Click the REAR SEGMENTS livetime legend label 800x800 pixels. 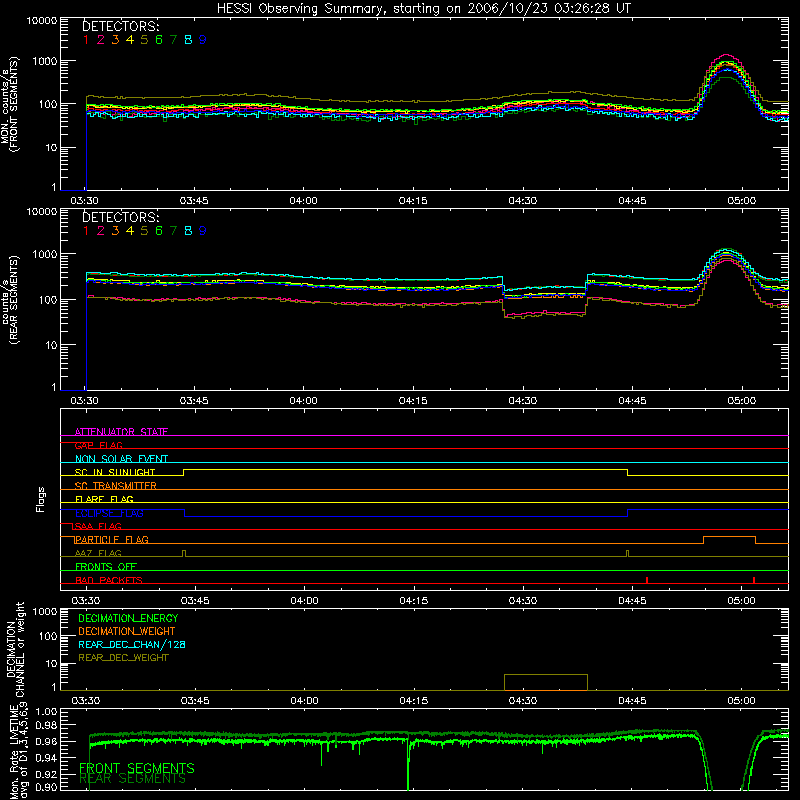pos(133,779)
